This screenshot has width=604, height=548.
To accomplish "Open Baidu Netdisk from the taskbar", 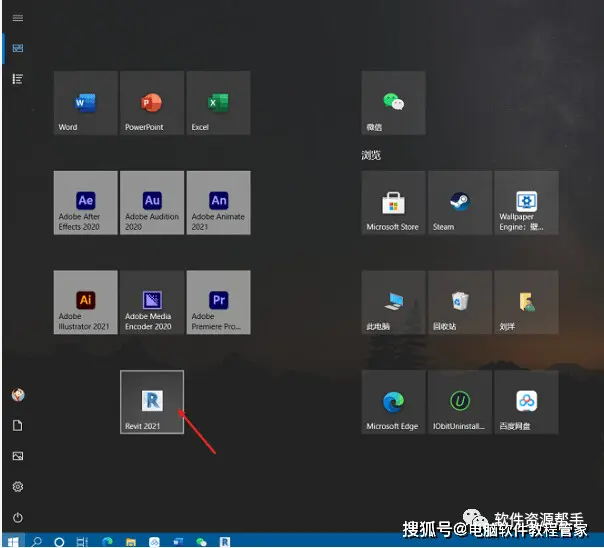I will [x=154, y=542].
